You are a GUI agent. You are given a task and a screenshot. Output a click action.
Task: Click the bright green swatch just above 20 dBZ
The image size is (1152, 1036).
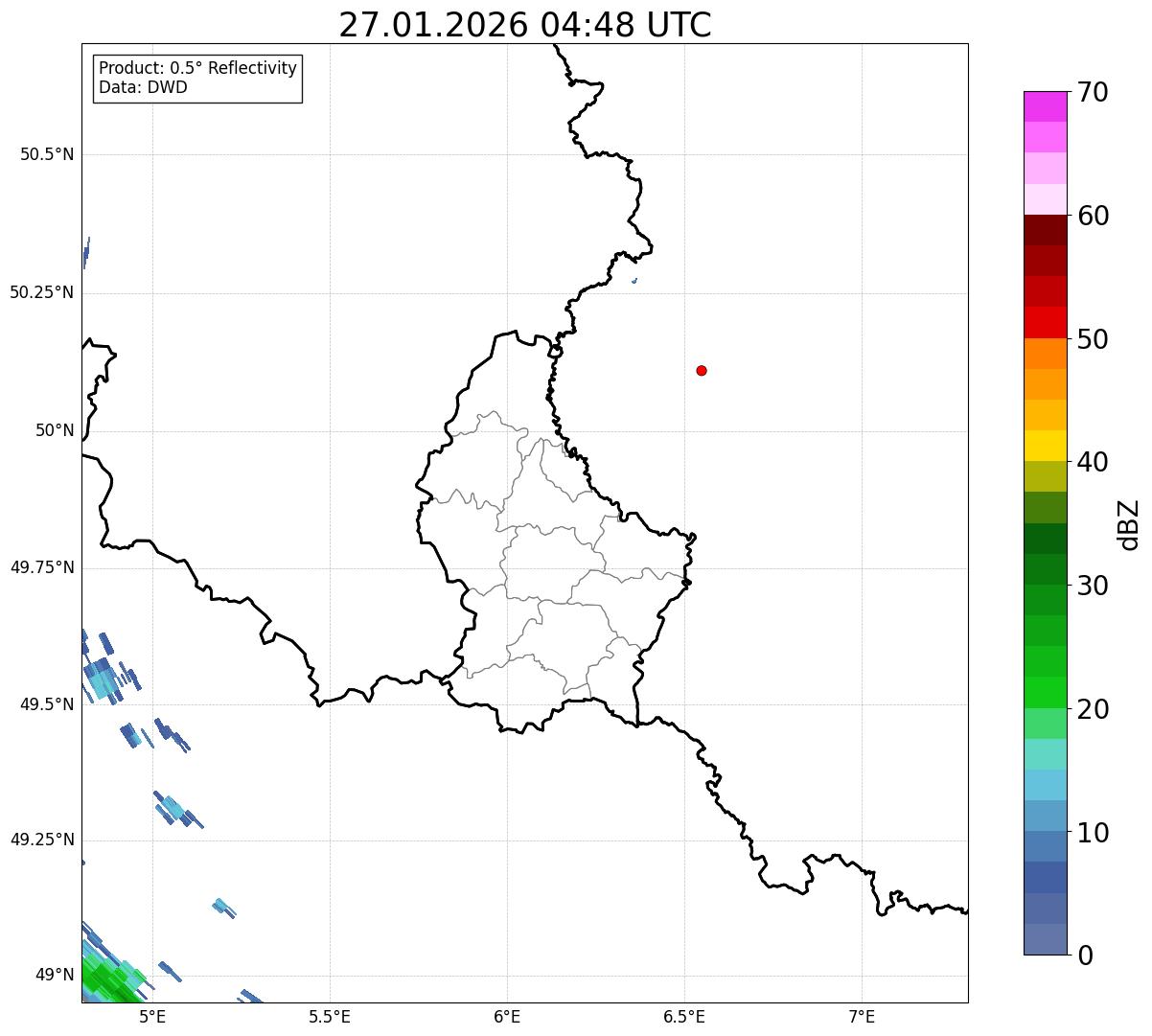[1045, 692]
